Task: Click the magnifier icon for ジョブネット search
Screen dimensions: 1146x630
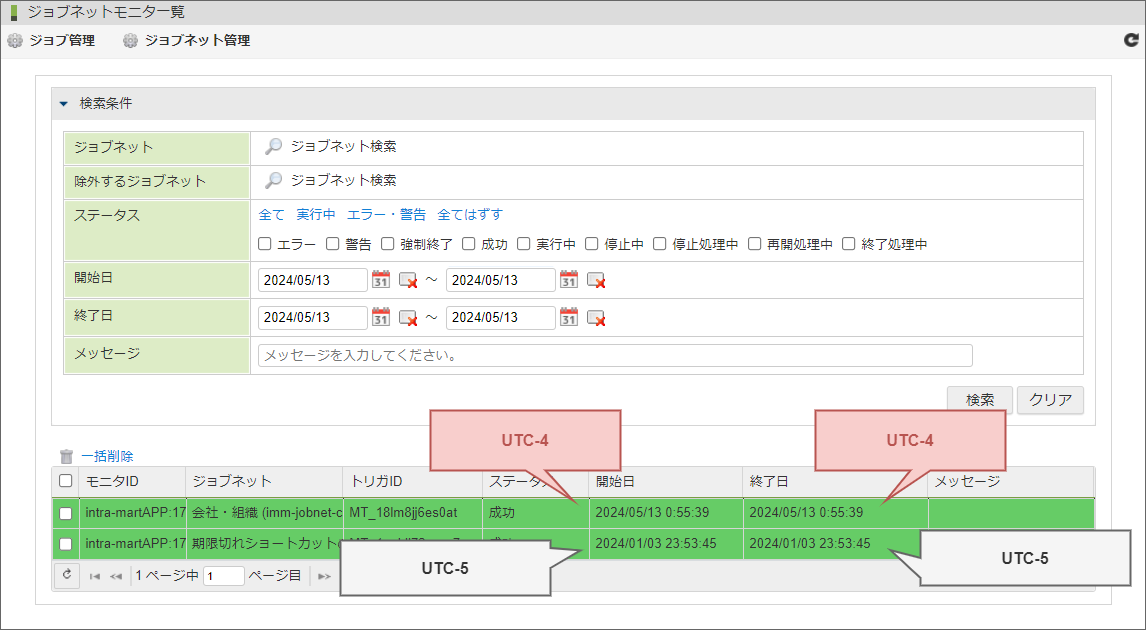Action: [x=273, y=147]
